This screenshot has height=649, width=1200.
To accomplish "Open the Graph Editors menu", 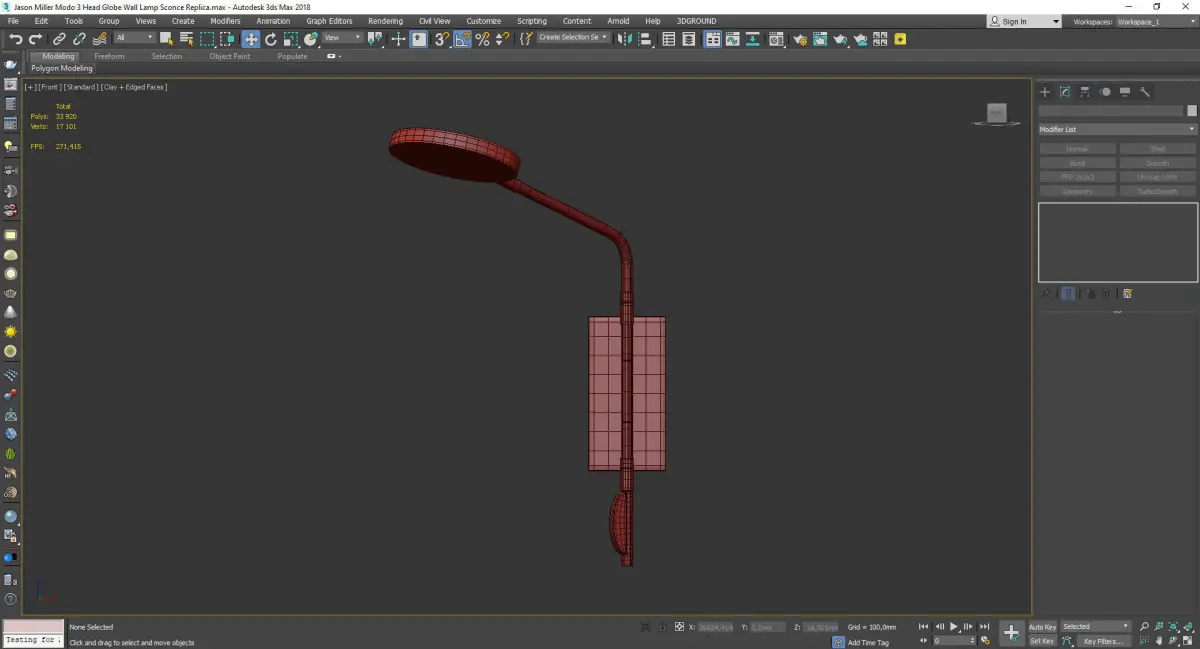I will click(329, 21).
